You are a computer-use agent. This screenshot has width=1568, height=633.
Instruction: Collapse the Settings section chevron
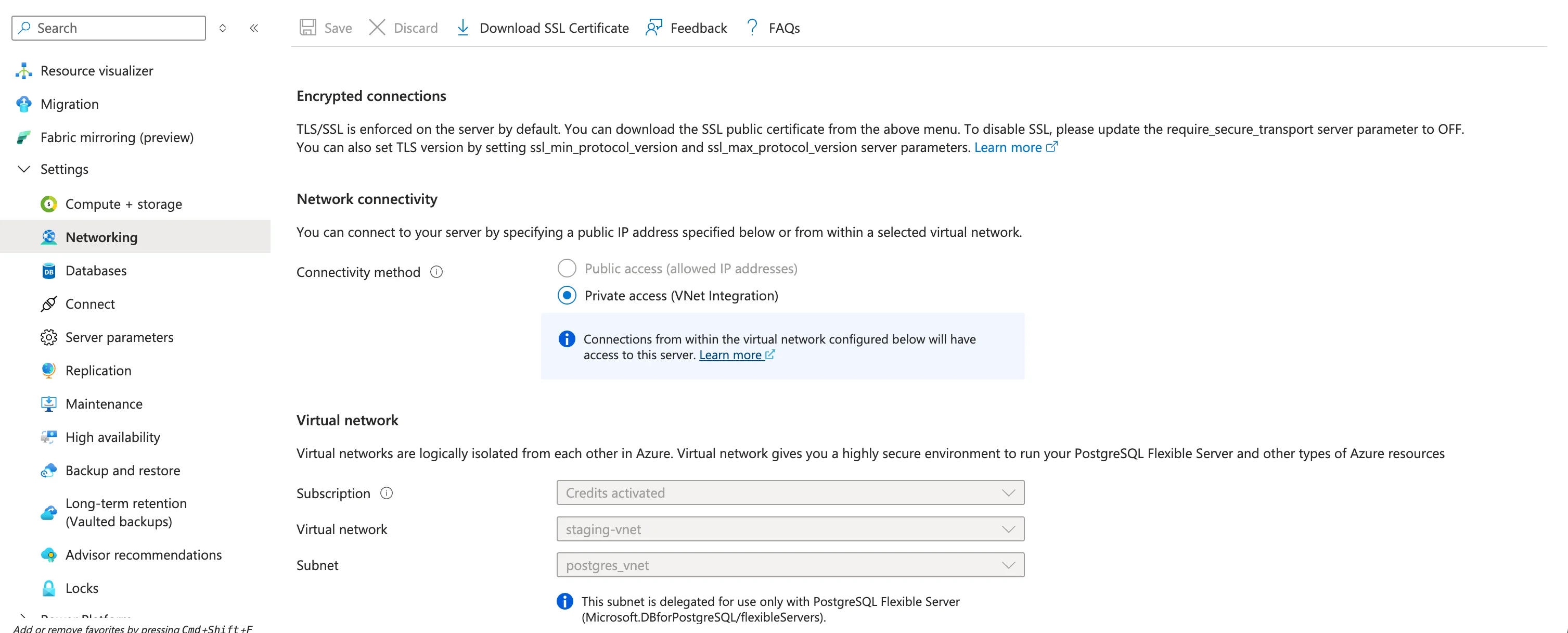coord(24,169)
